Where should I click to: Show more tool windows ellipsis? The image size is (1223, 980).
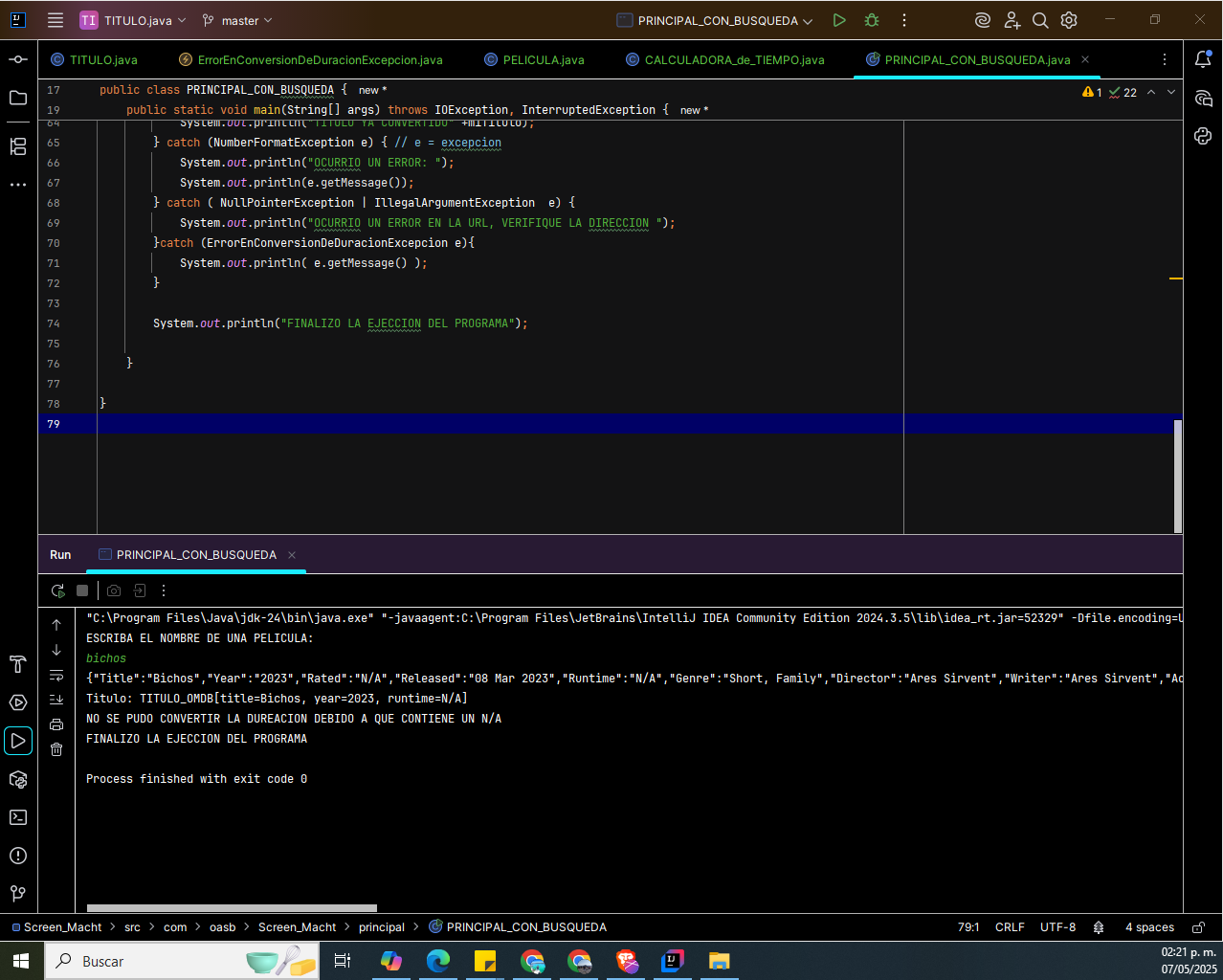pos(18,185)
